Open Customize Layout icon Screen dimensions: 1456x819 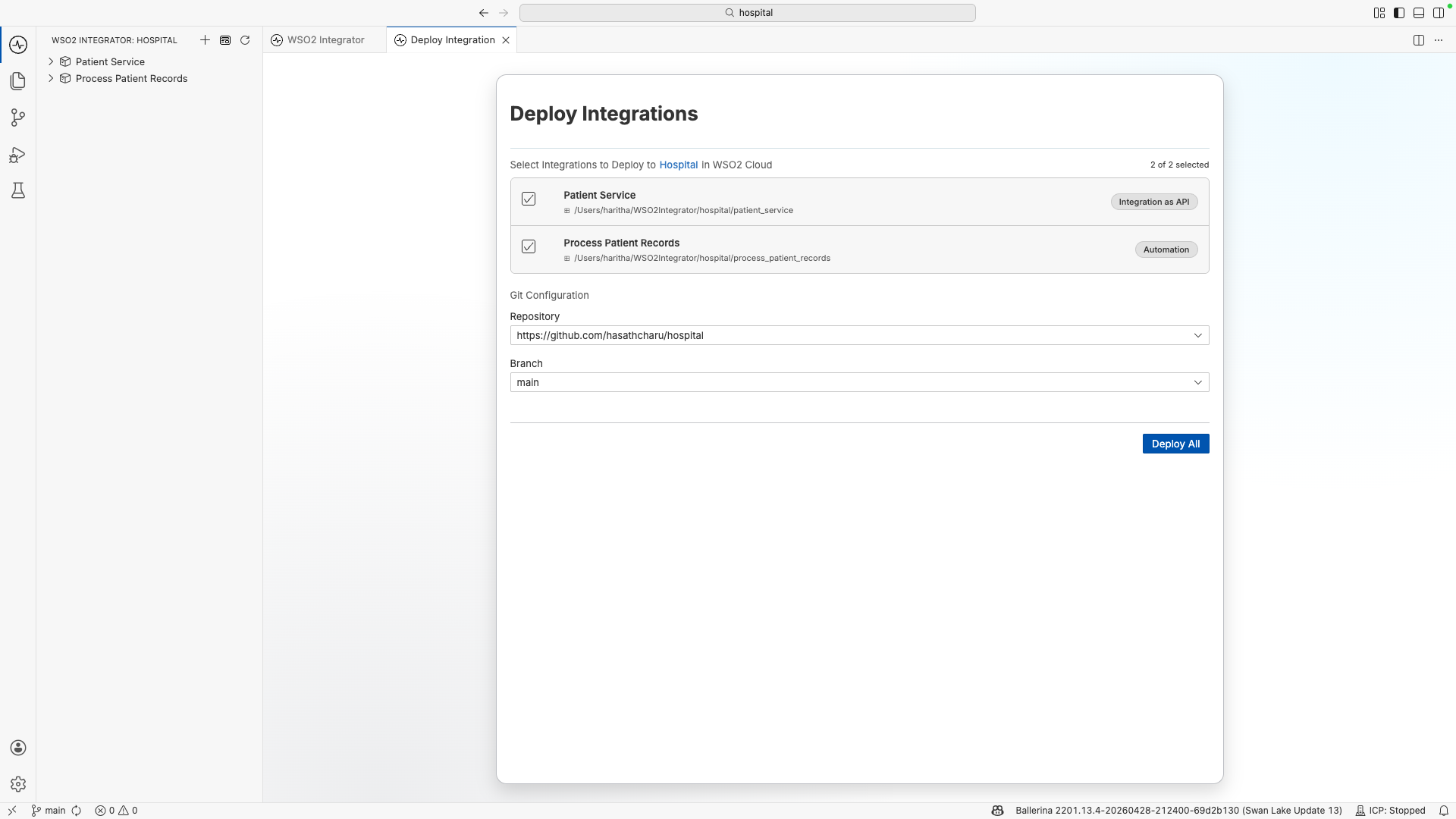tap(1379, 13)
